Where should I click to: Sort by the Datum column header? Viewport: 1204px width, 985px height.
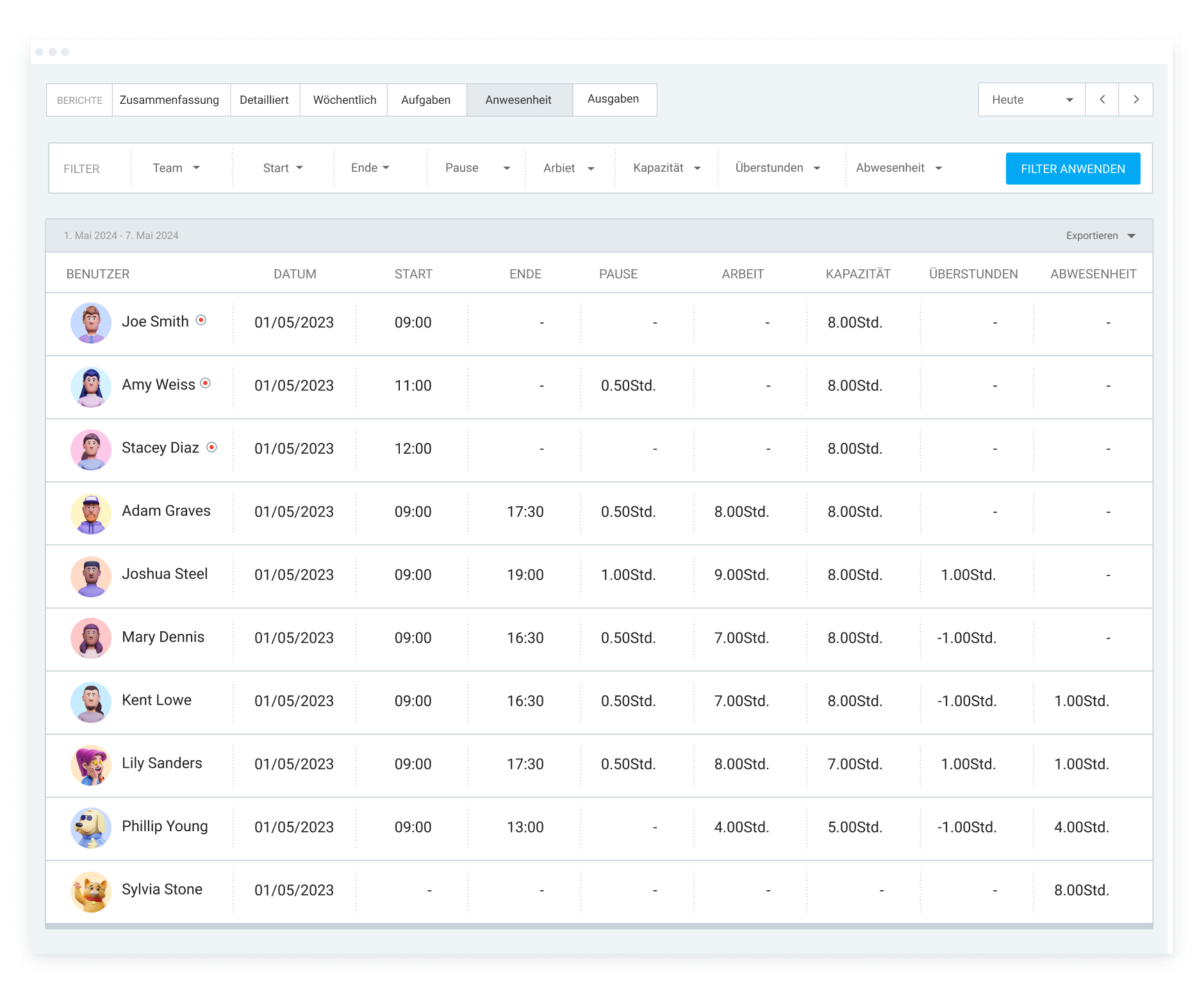click(x=295, y=274)
